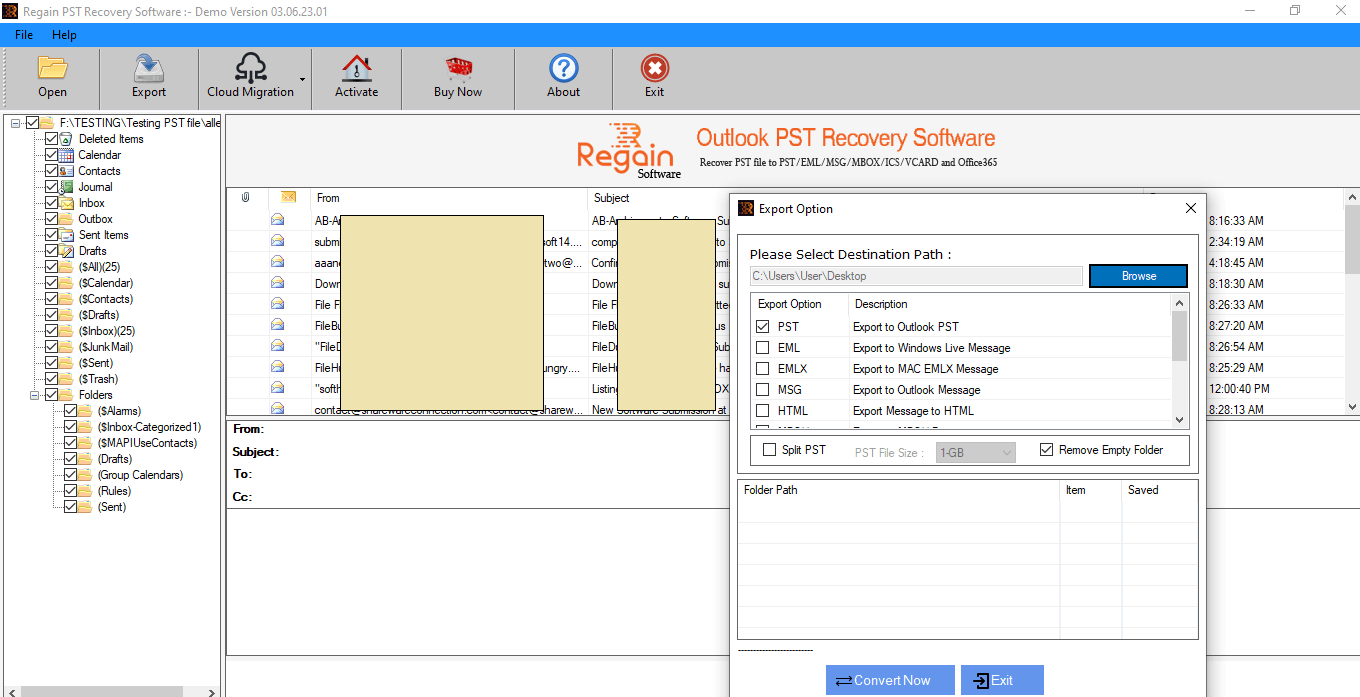Click the Exit toolbar icon

click(x=654, y=77)
